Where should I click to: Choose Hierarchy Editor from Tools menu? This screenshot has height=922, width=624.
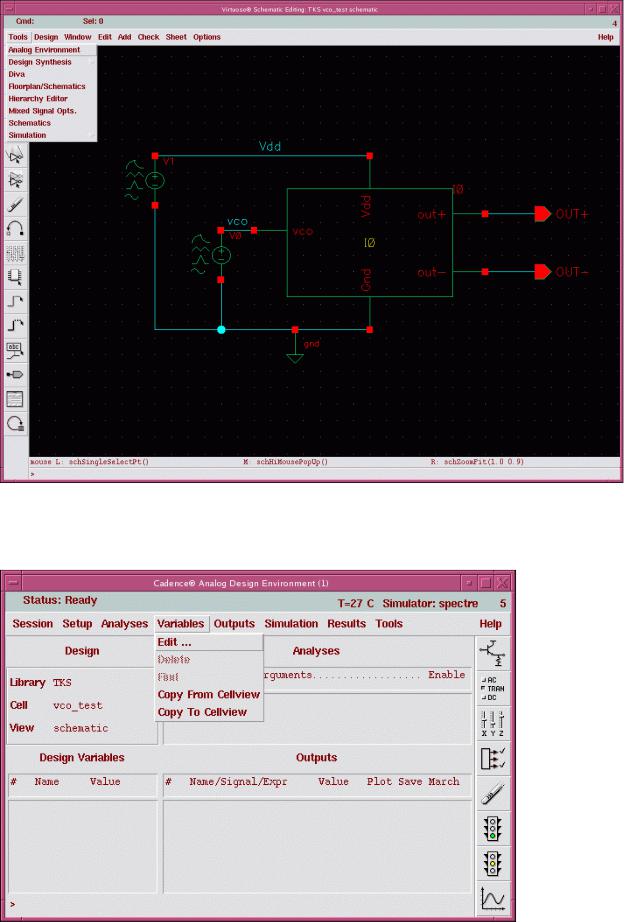click(x=51, y=99)
